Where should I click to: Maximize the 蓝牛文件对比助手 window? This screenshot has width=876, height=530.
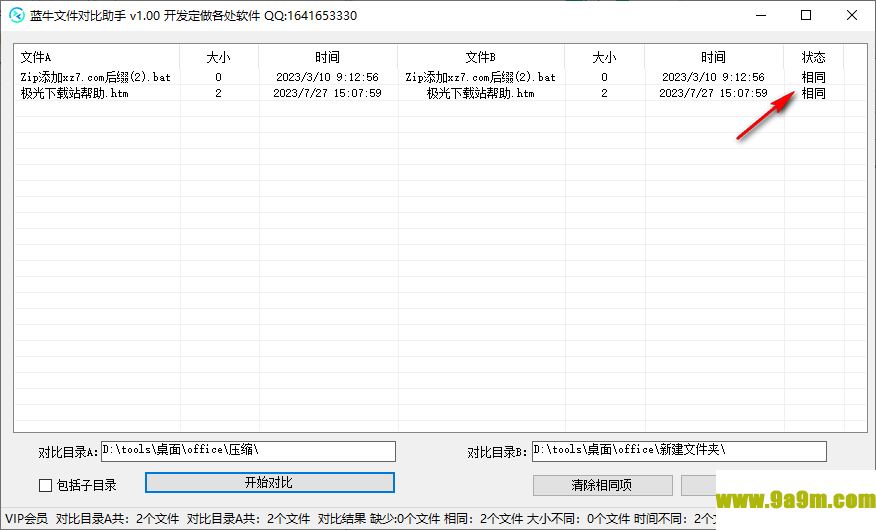pos(806,15)
